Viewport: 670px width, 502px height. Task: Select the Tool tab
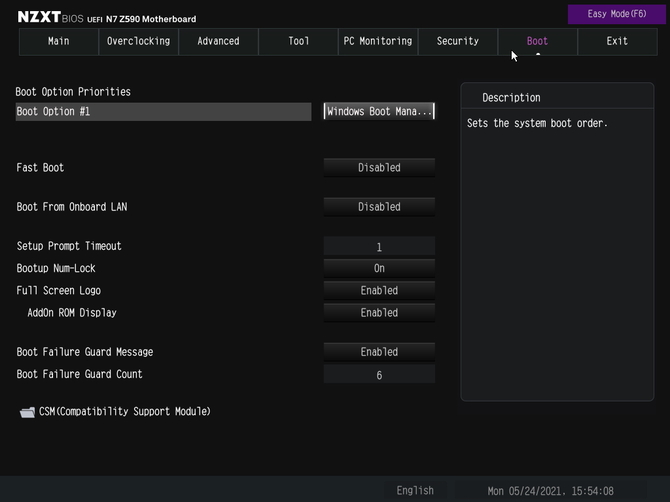[x=298, y=41]
